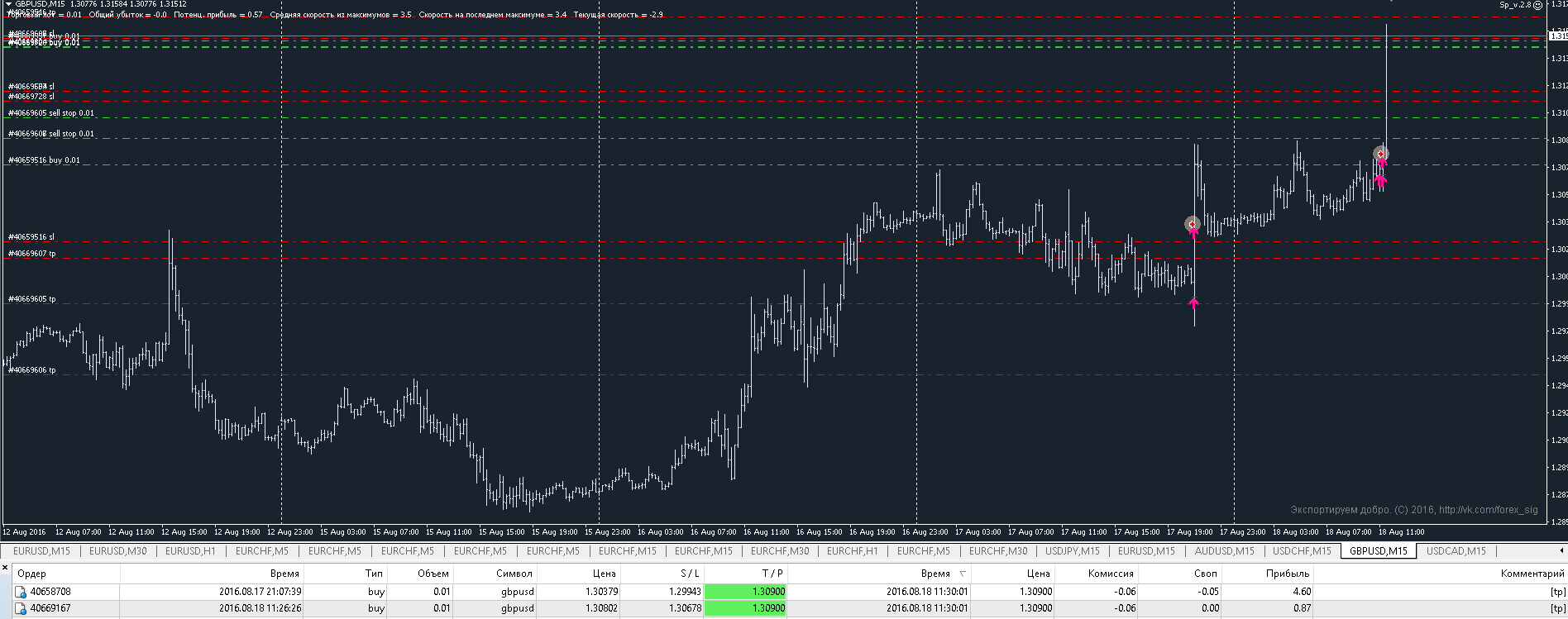Screen dimensions: 1568x619
Task: Click open price 1.30802 cell
Action: coord(601,608)
